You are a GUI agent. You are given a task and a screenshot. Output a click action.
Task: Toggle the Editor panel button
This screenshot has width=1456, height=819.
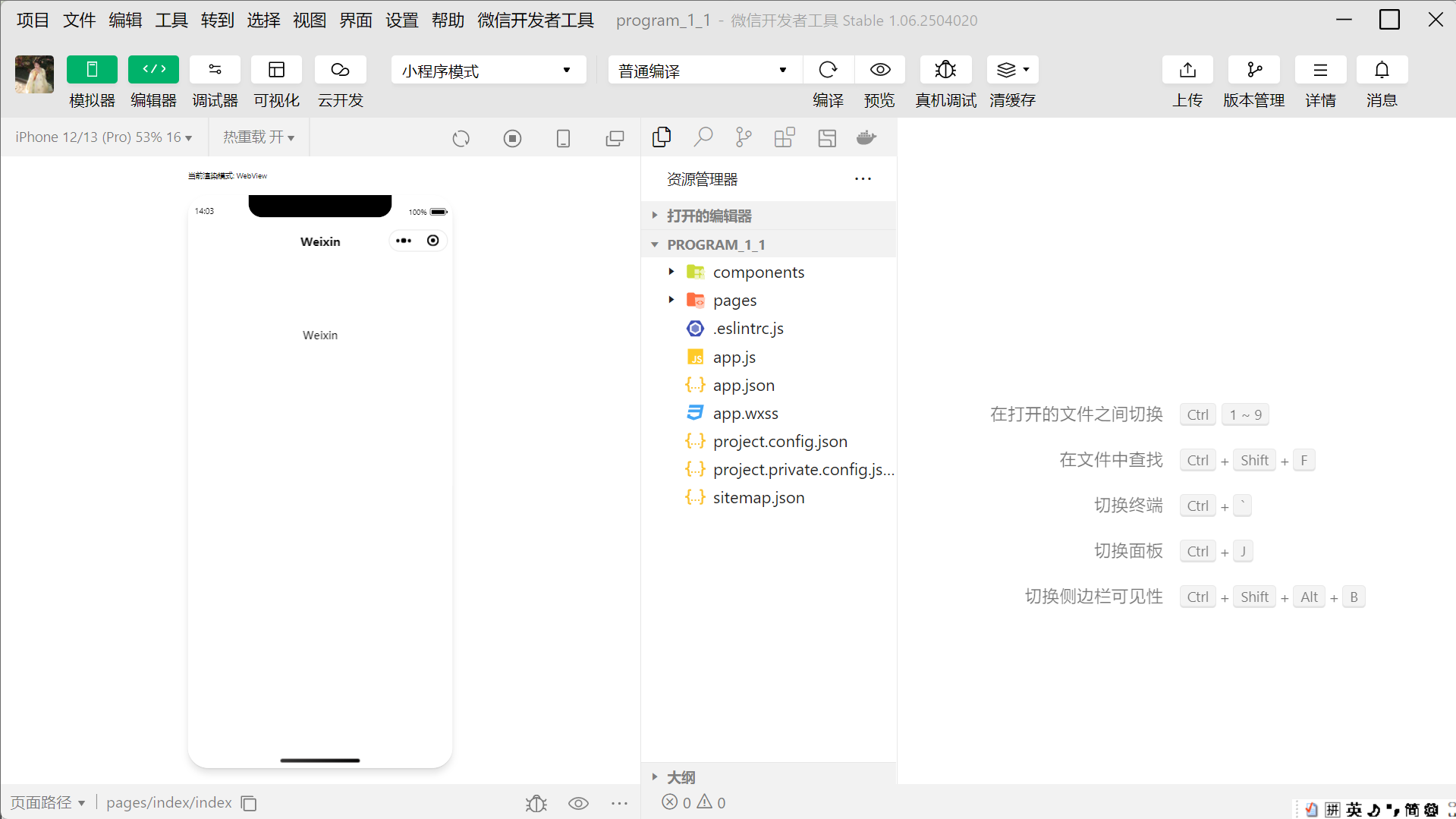point(153,70)
